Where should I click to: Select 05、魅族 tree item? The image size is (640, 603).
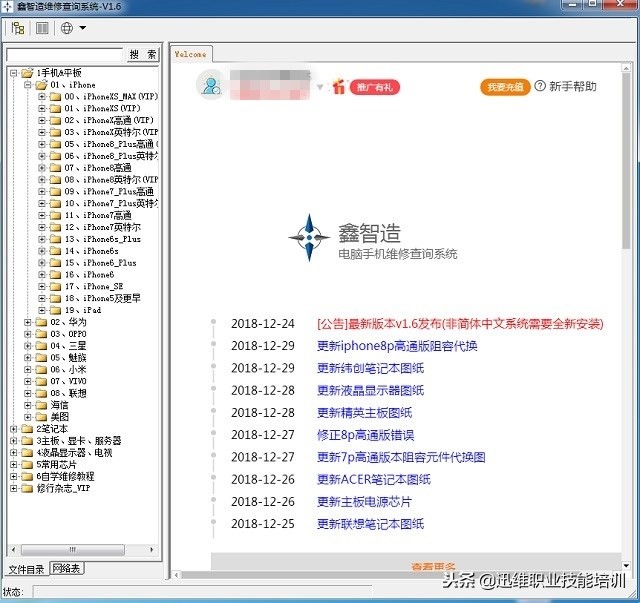(68, 358)
